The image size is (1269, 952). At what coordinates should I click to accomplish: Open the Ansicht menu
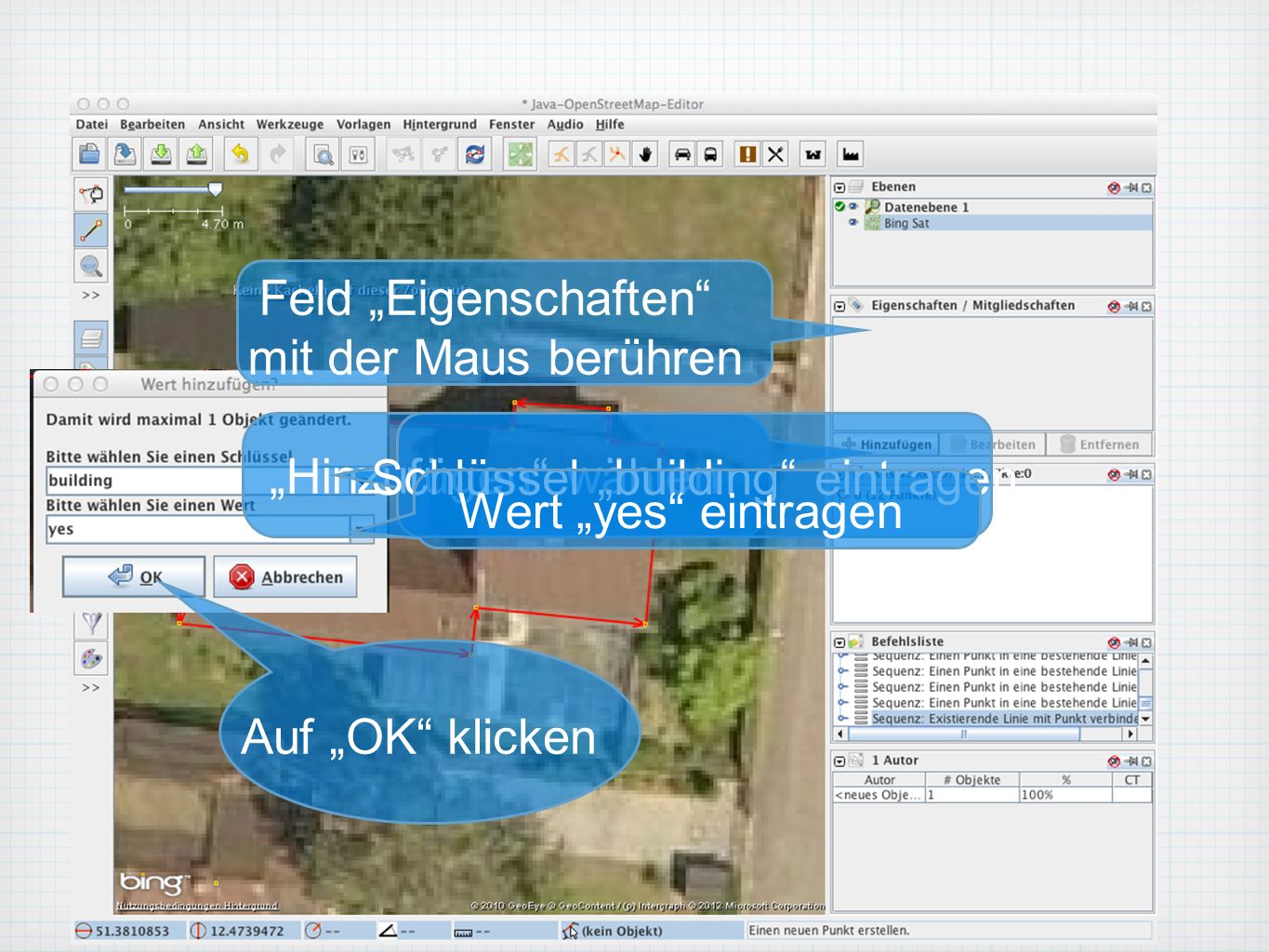click(221, 124)
